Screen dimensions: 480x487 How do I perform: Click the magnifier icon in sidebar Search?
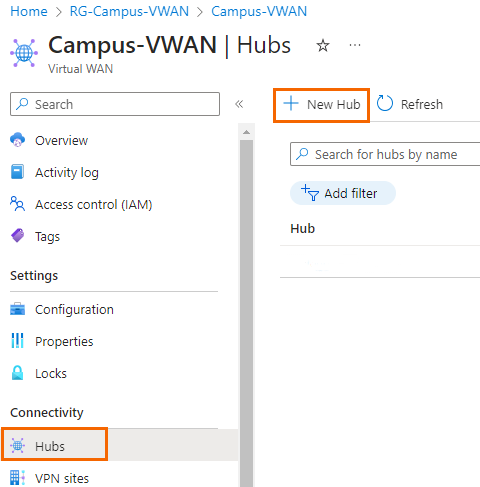point(22,104)
